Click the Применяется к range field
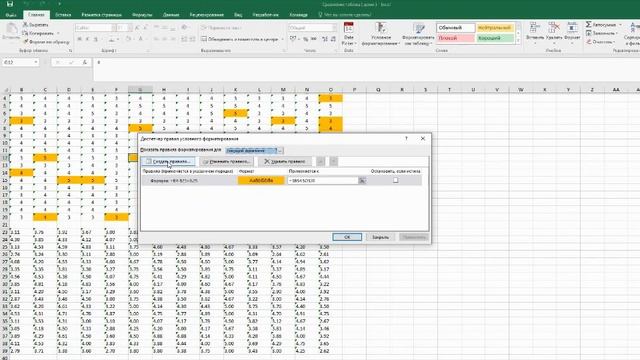This screenshot has width=640, height=360. click(322, 180)
